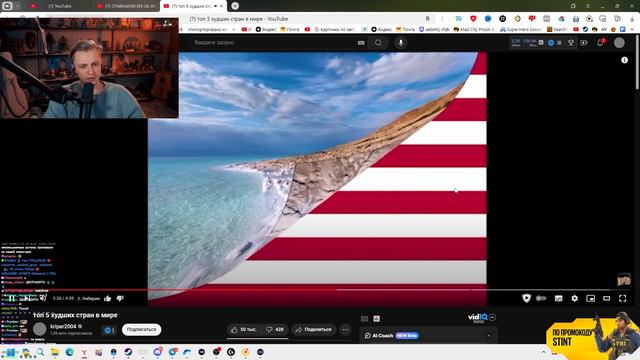Screen dimensions: 640x360
Task: Dislike the video with 428 count
Action: coord(275,329)
